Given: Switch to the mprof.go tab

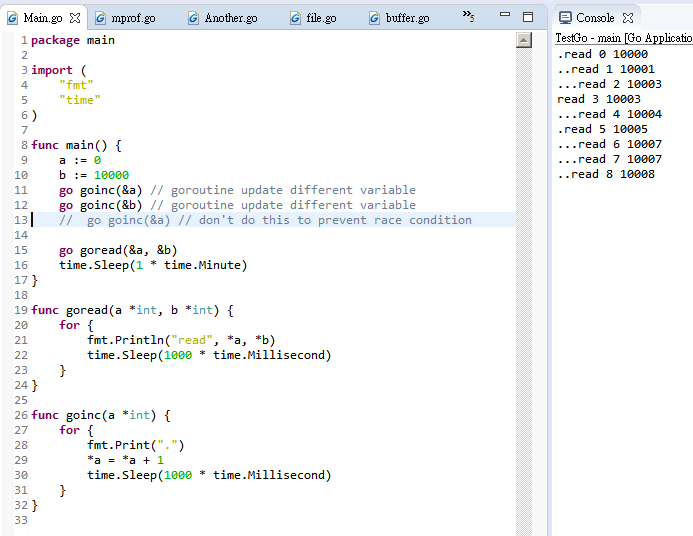Looking at the screenshot, I should tap(132, 18).
